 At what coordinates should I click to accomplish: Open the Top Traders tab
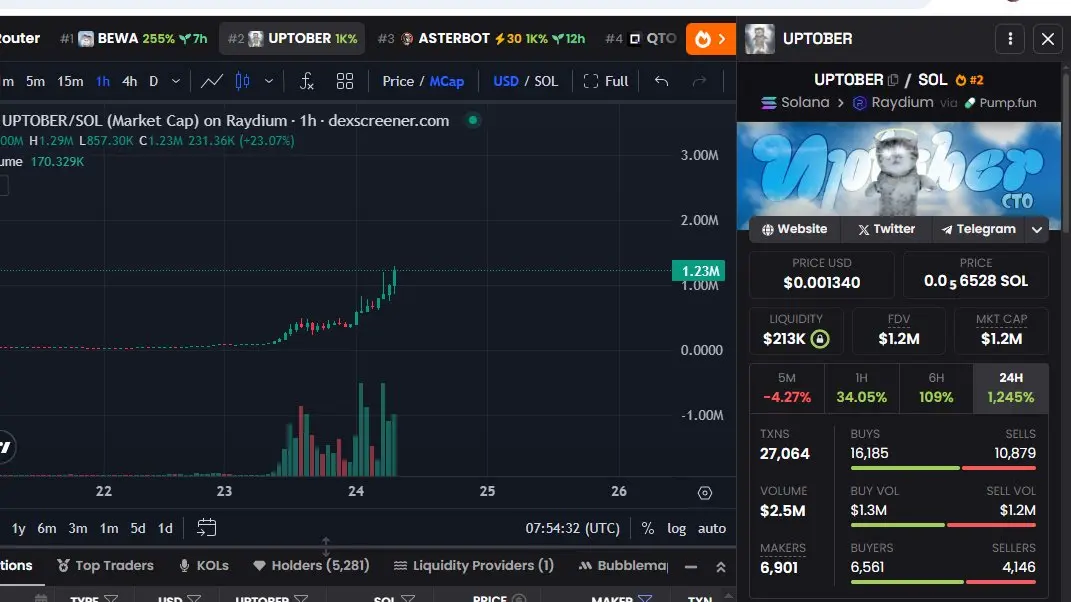pos(105,566)
